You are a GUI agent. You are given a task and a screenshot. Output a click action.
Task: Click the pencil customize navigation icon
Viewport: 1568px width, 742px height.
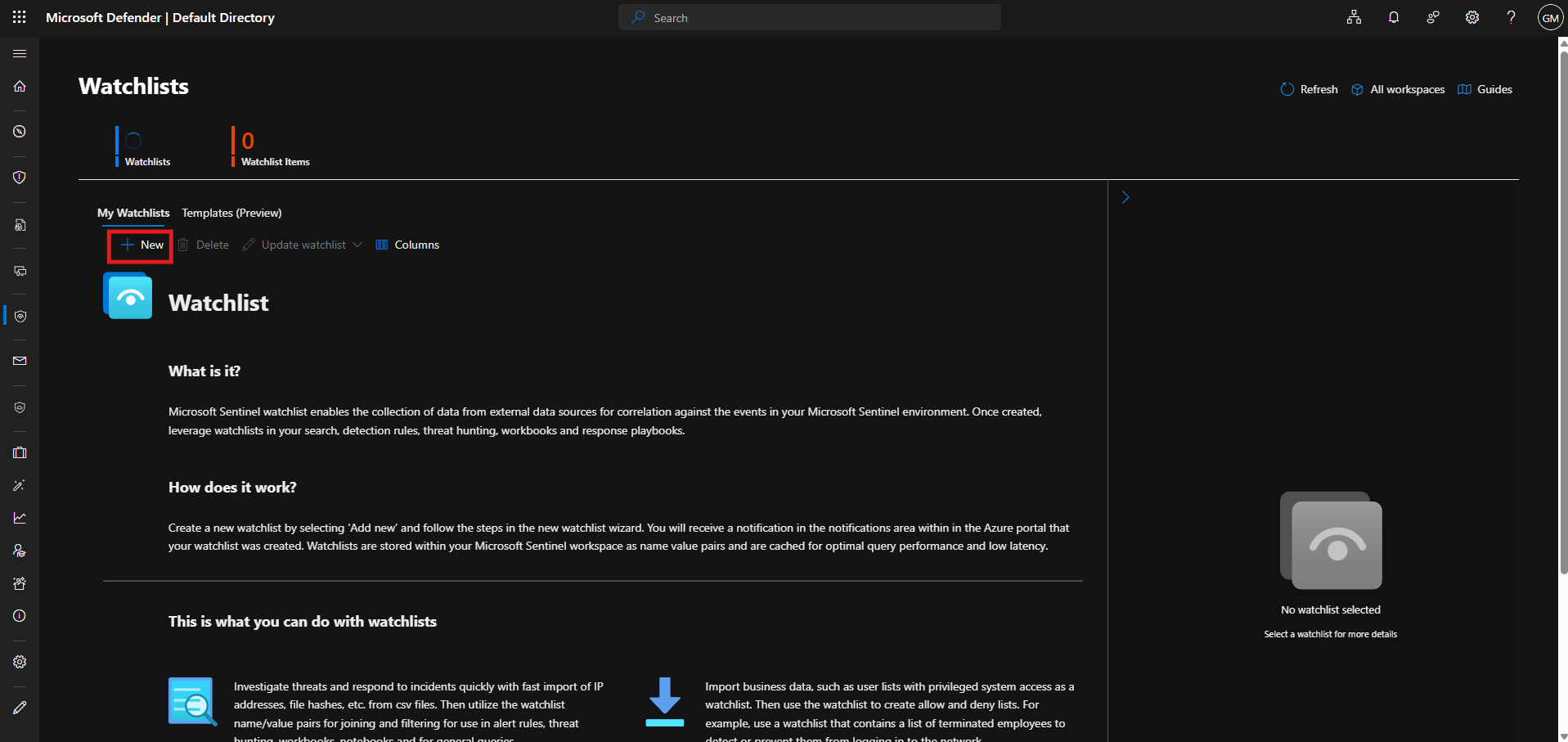coord(20,708)
